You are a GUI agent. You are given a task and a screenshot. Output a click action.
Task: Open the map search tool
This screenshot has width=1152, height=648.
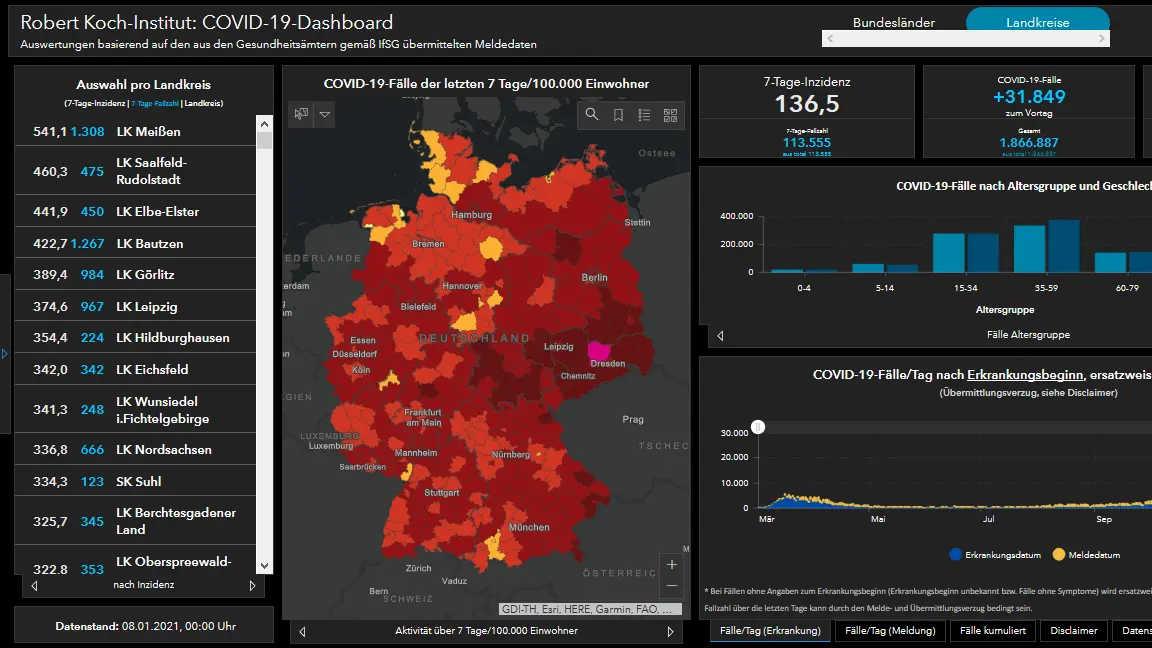592,115
